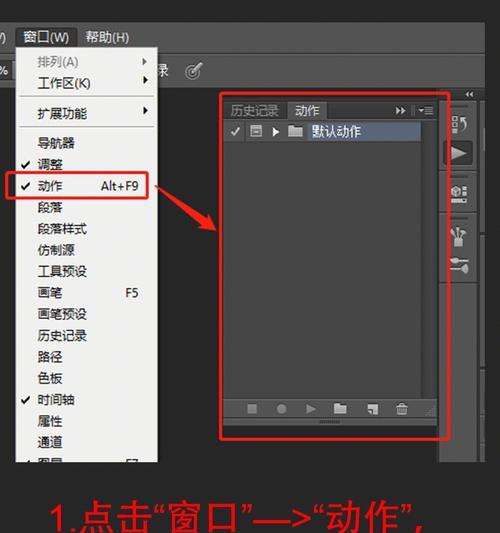Collapse the dock via double-arrow icon
Screen dimensions: 500x533
point(469,94)
